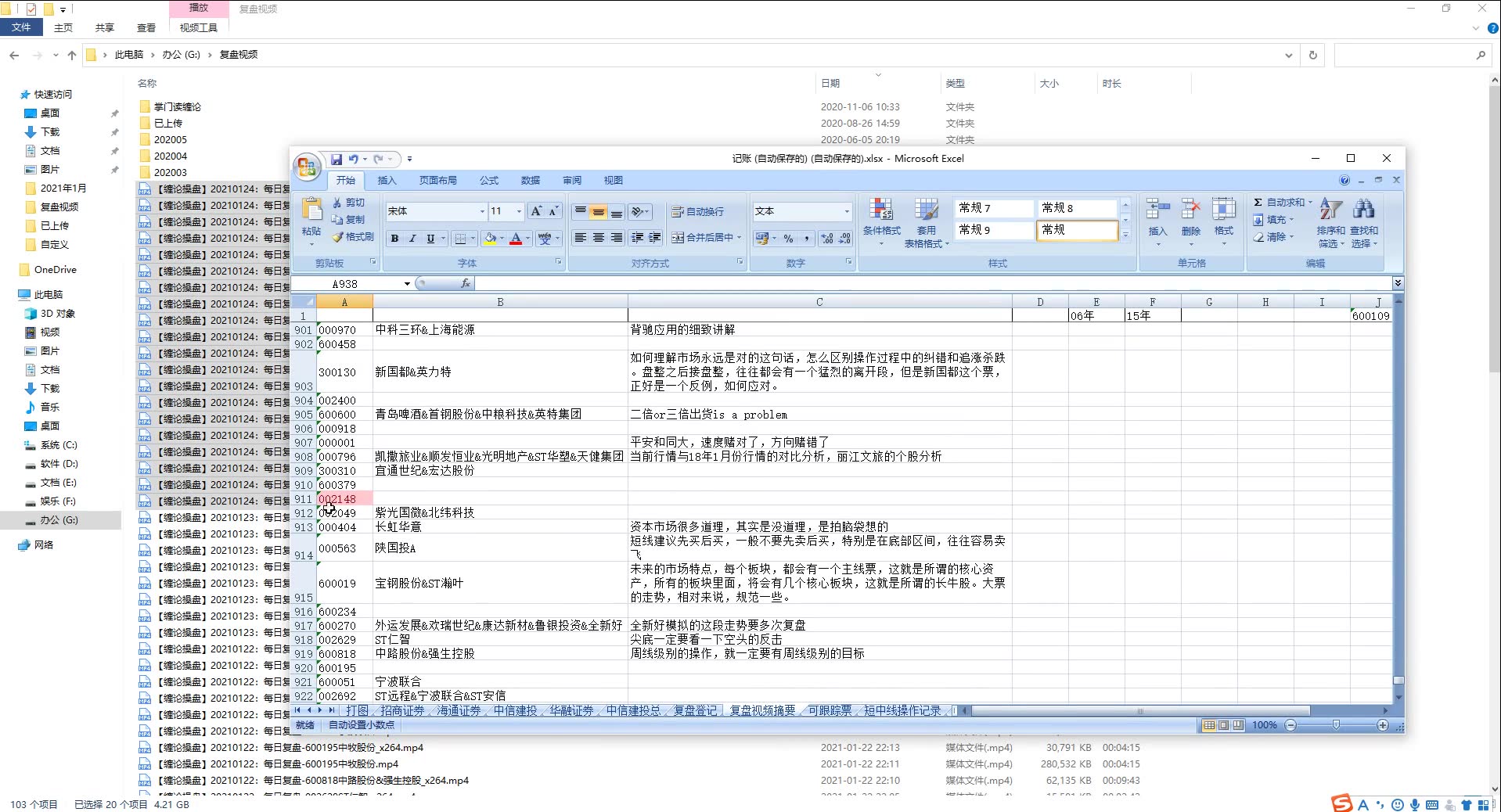The width and height of the screenshot is (1501, 812).
Task: Apply comma style number format
Action: coord(806,238)
